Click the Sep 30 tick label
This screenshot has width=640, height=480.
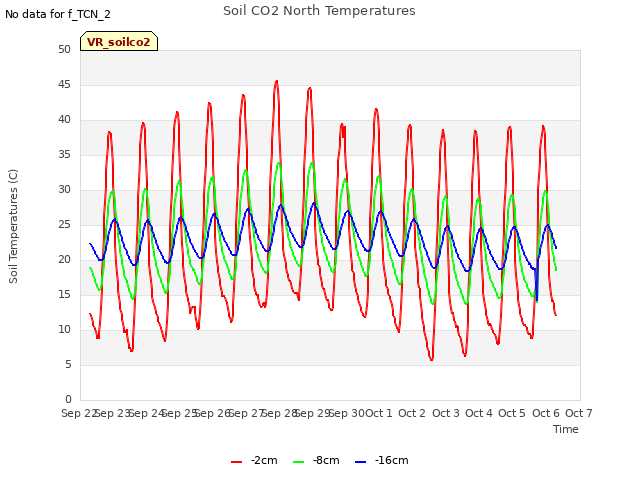click(347, 413)
